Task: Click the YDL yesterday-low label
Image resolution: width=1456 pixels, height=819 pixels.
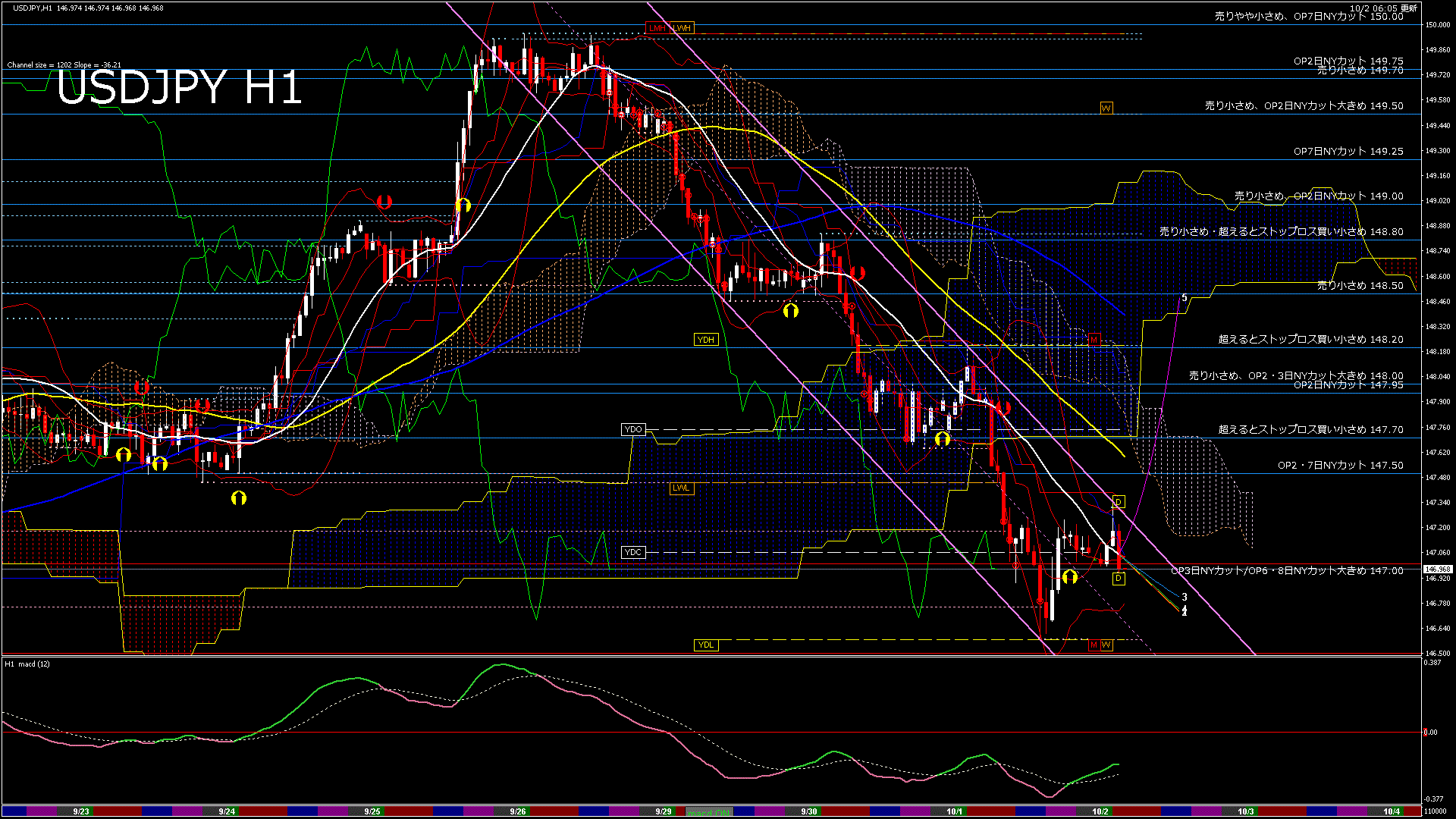Action: [x=705, y=645]
